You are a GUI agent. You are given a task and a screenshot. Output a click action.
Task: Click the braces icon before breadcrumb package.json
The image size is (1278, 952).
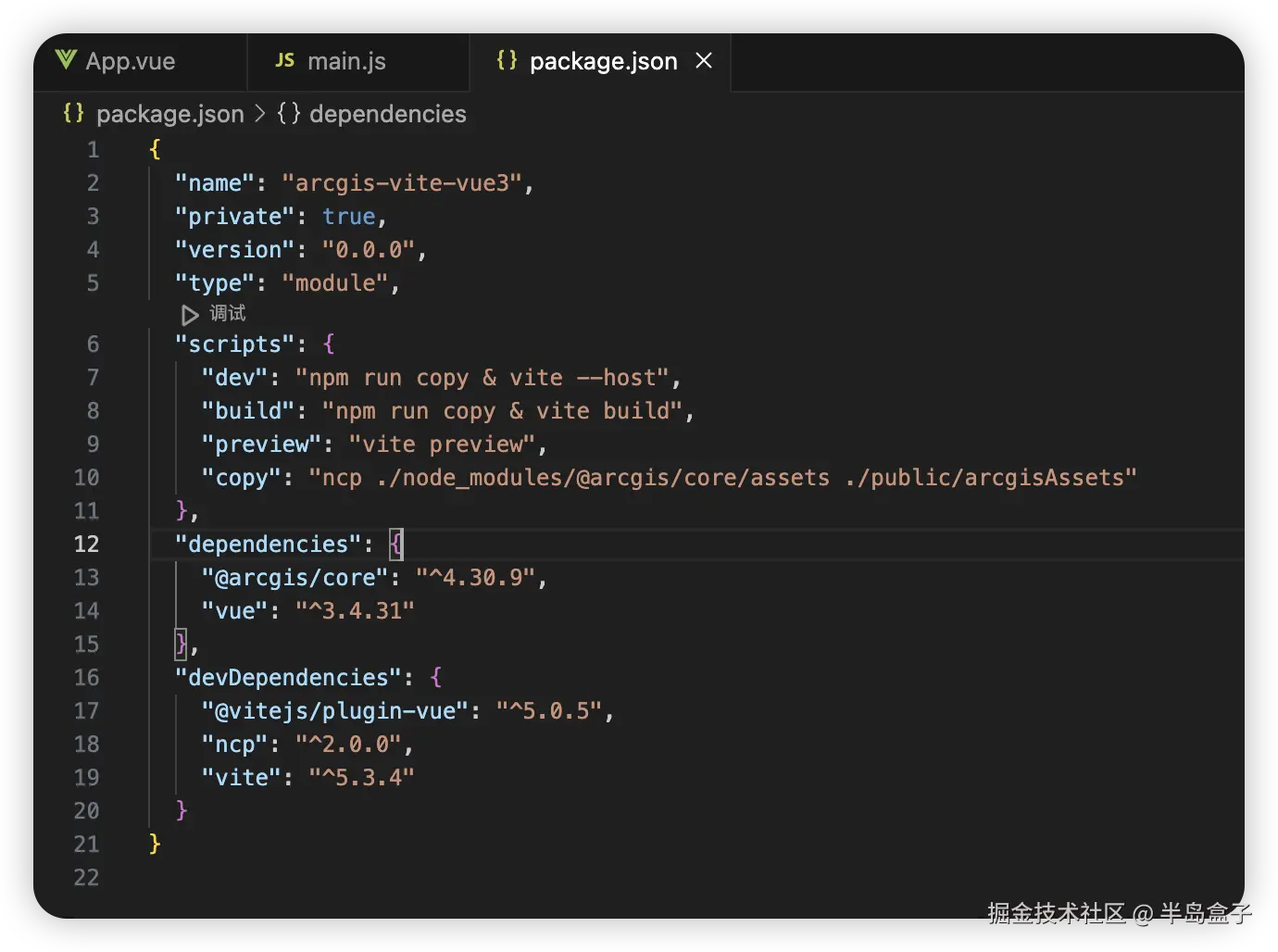[x=73, y=113]
